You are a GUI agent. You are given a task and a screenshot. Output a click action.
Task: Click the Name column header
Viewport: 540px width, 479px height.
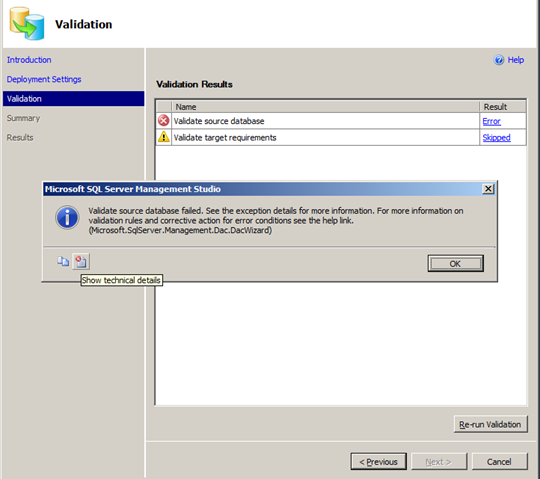tap(325, 107)
